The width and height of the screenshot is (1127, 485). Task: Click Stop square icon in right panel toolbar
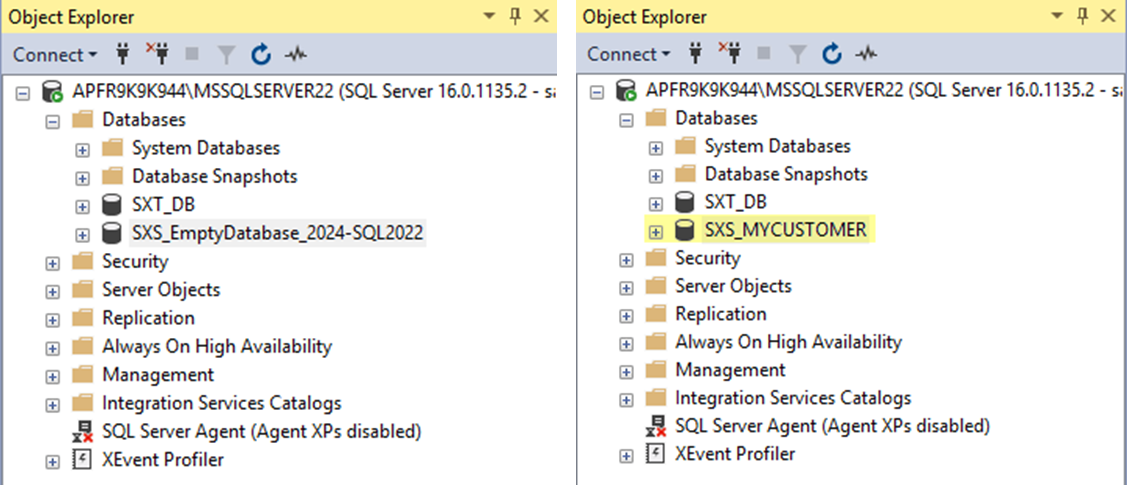pyautogui.click(x=765, y=54)
